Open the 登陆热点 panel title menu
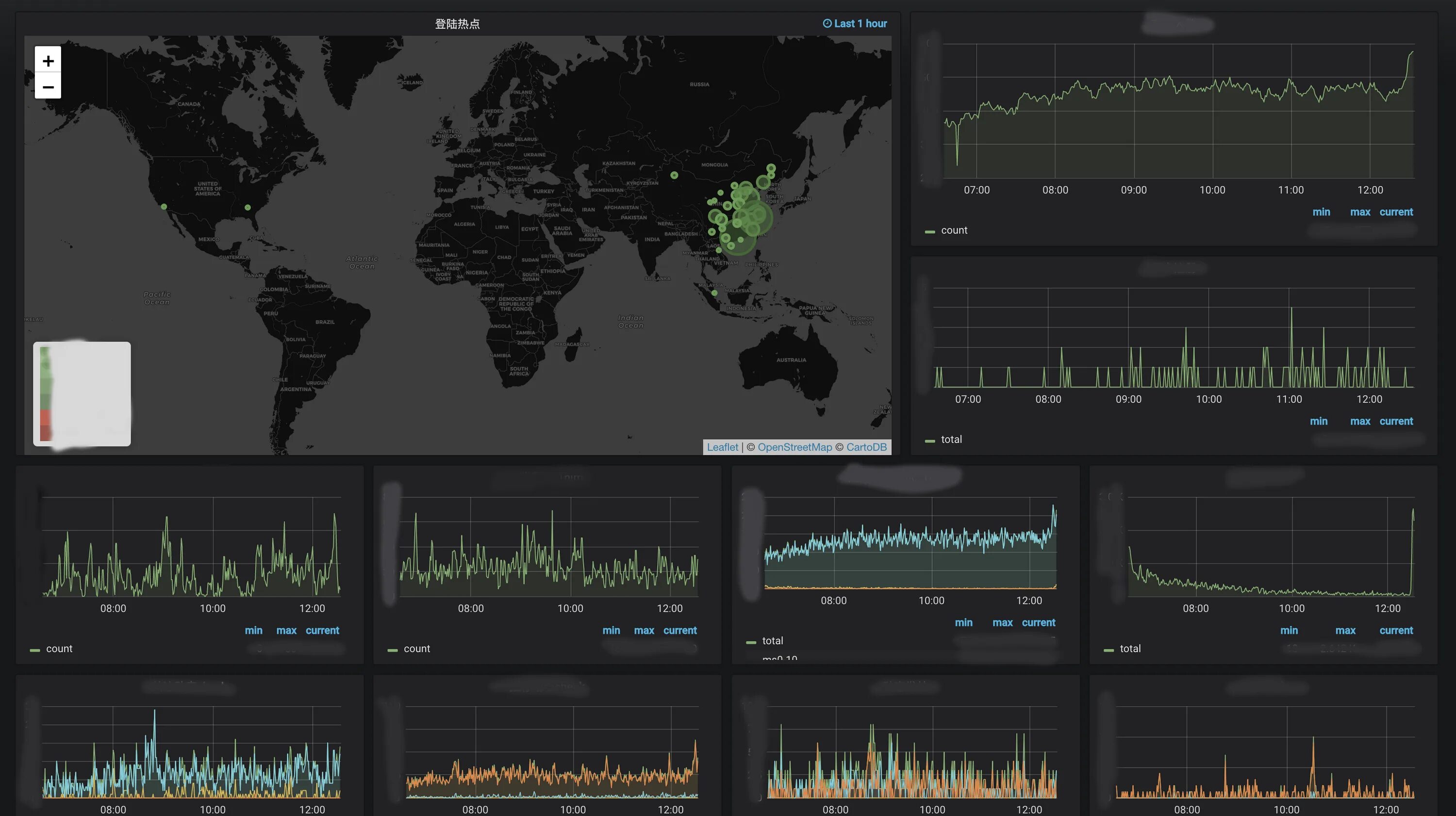Viewport: 1456px width, 816px height. [457, 24]
